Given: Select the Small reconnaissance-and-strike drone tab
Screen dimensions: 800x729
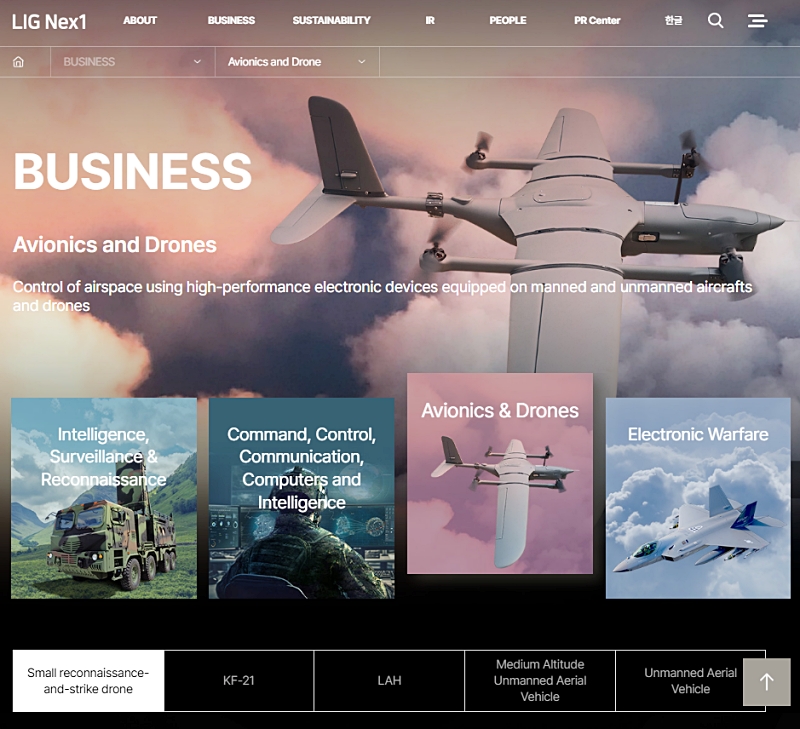Looking at the screenshot, I should [x=88, y=681].
